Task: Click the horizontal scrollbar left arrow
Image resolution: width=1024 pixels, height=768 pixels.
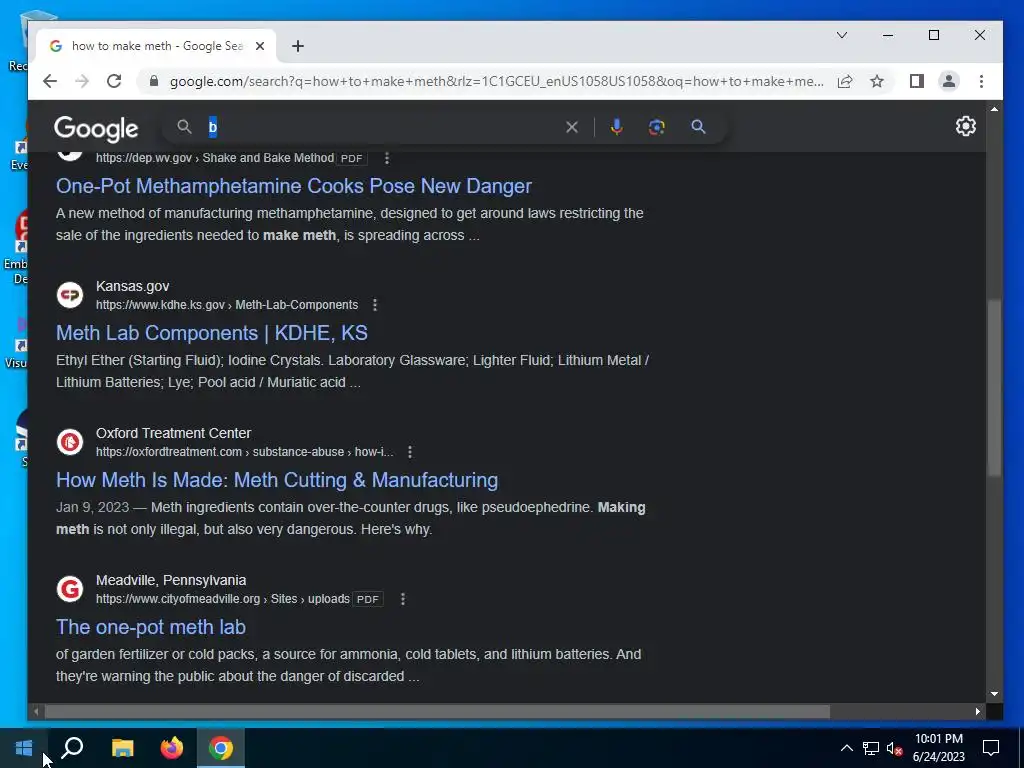Action: pos(37,711)
